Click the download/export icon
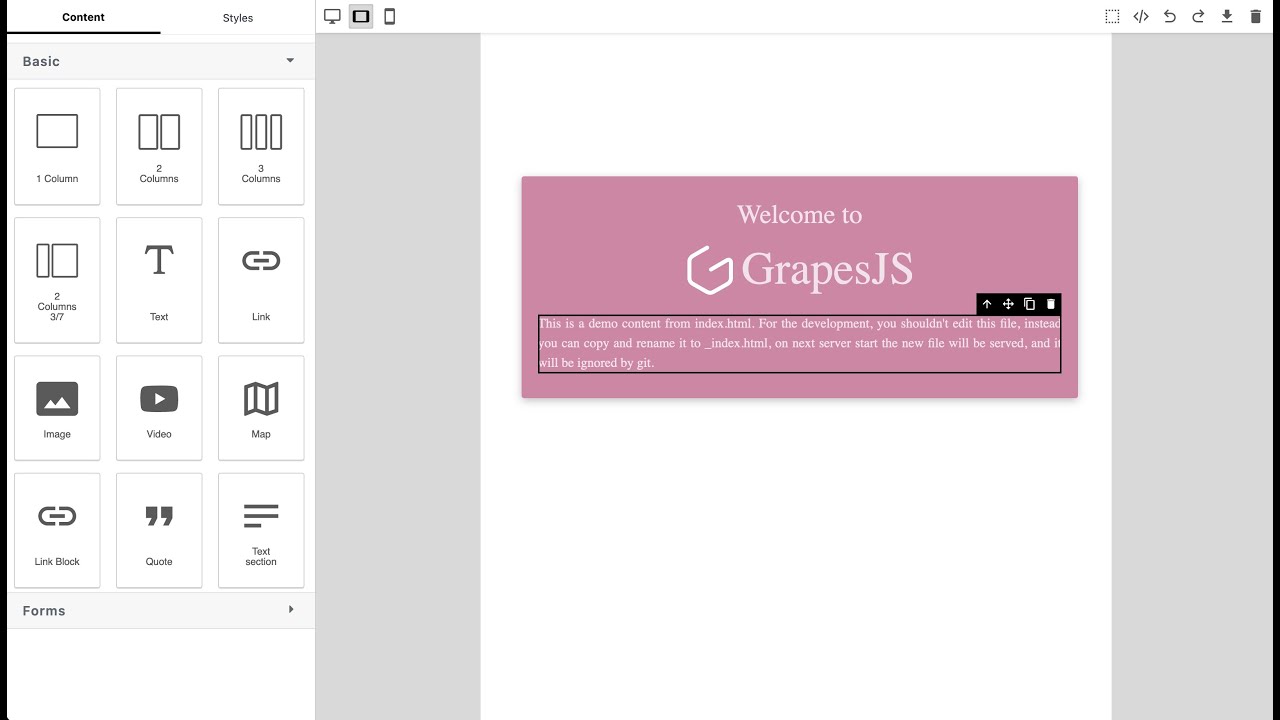Image resolution: width=1280 pixels, height=720 pixels. point(1227,16)
